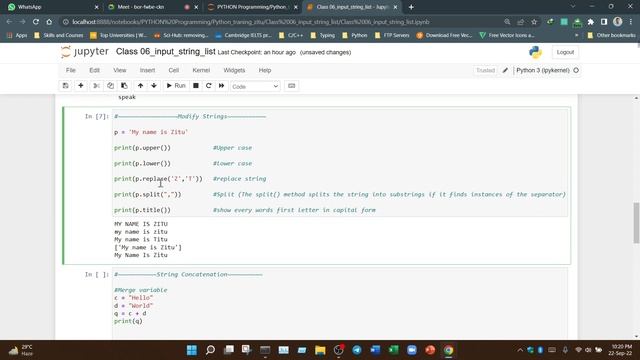The image size is (640, 360).
Task: Open the Edit menu
Action: point(94,70)
